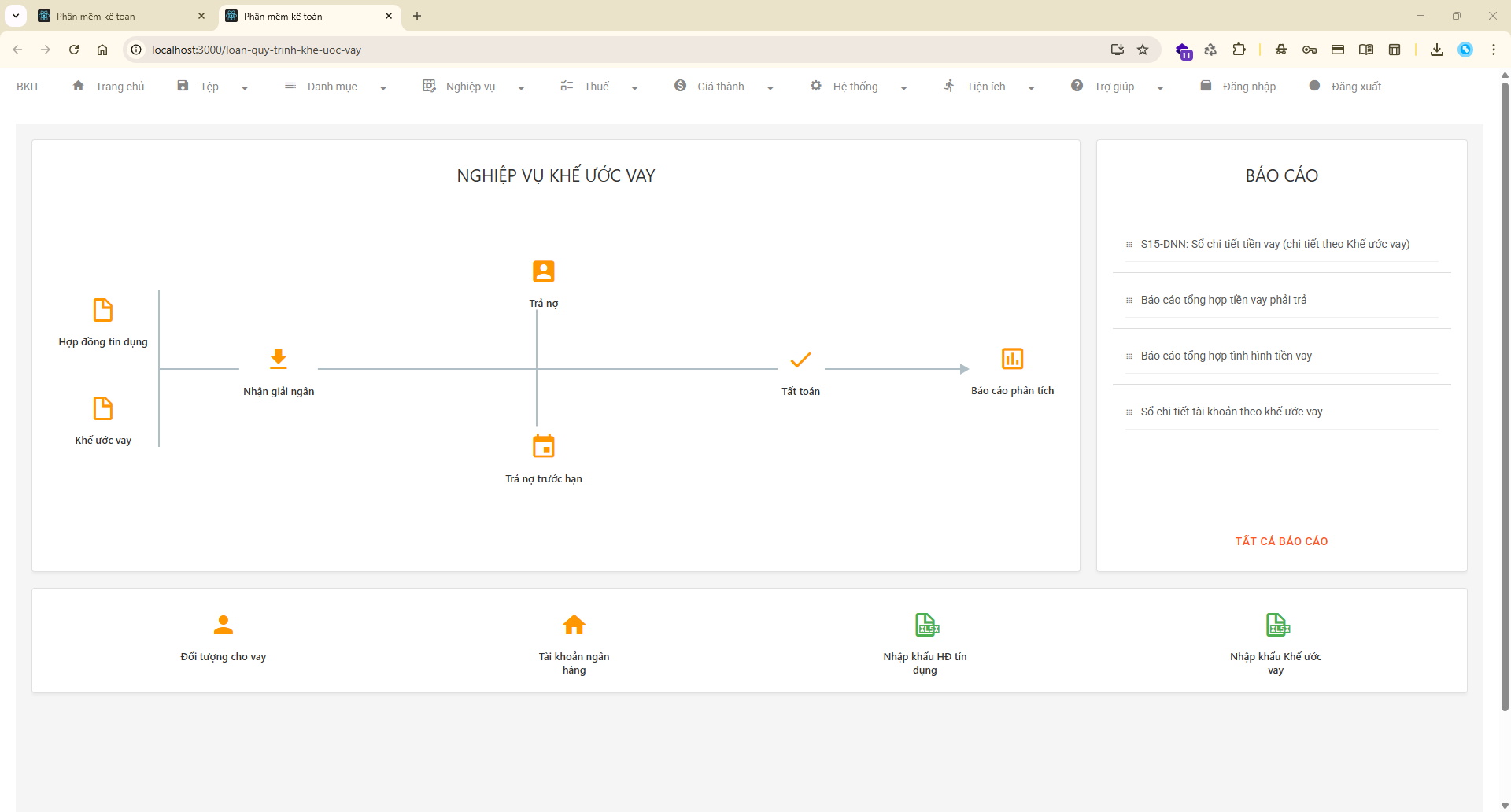The height and width of the screenshot is (812, 1511).
Task: Click the browser address bar URL
Action: (x=257, y=50)
